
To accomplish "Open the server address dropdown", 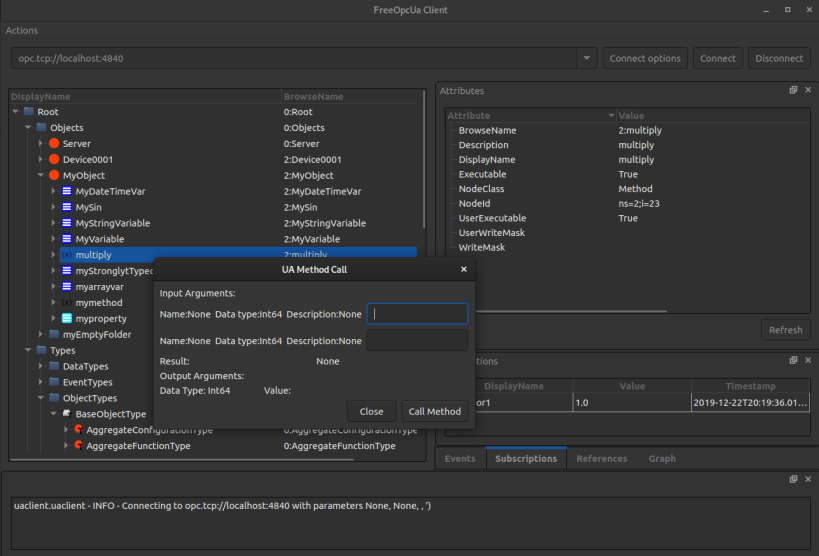I will coord(587,58).
